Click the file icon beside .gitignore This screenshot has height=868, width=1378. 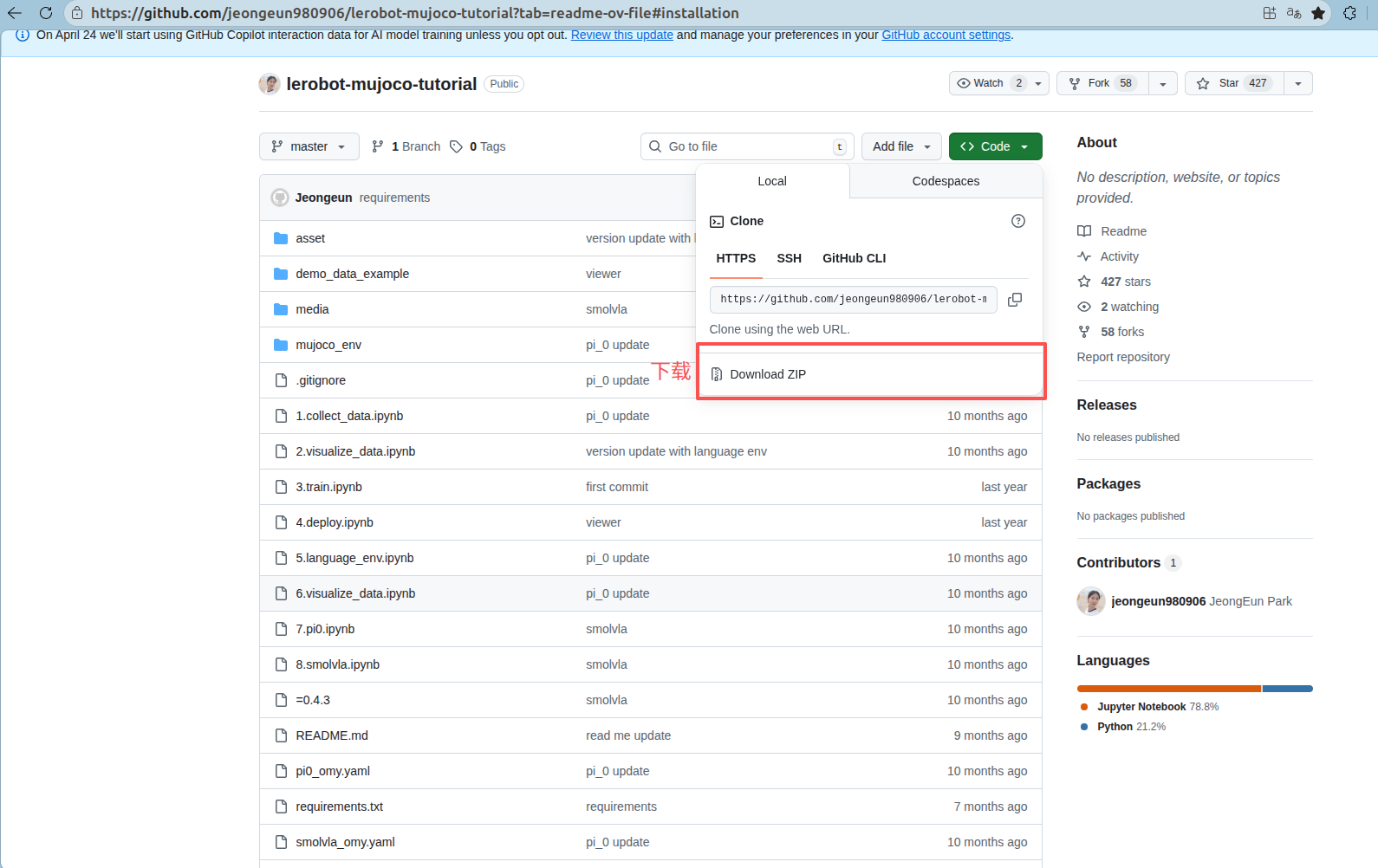[281, 380]
